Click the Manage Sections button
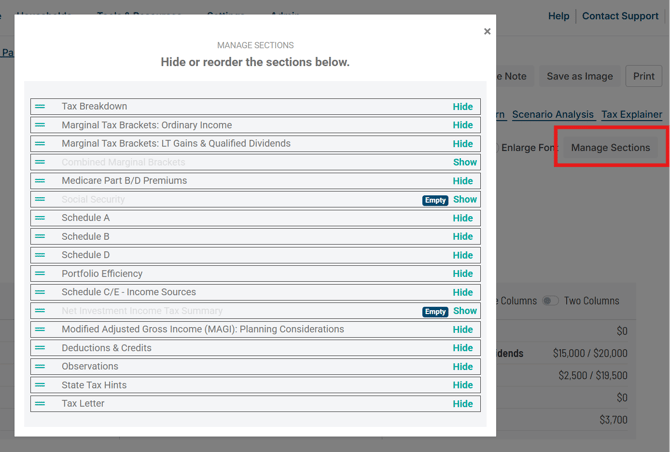 pos(610,148)
